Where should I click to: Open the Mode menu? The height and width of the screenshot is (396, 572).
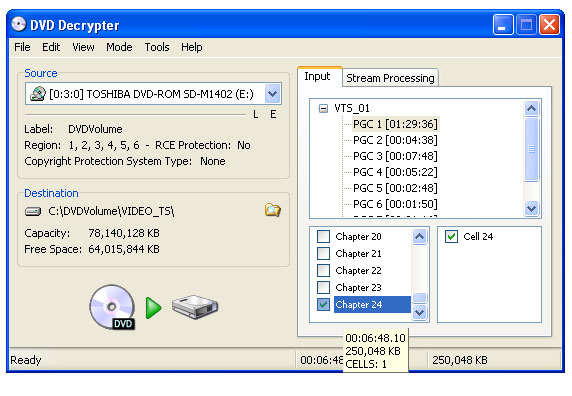click(119, 47)
